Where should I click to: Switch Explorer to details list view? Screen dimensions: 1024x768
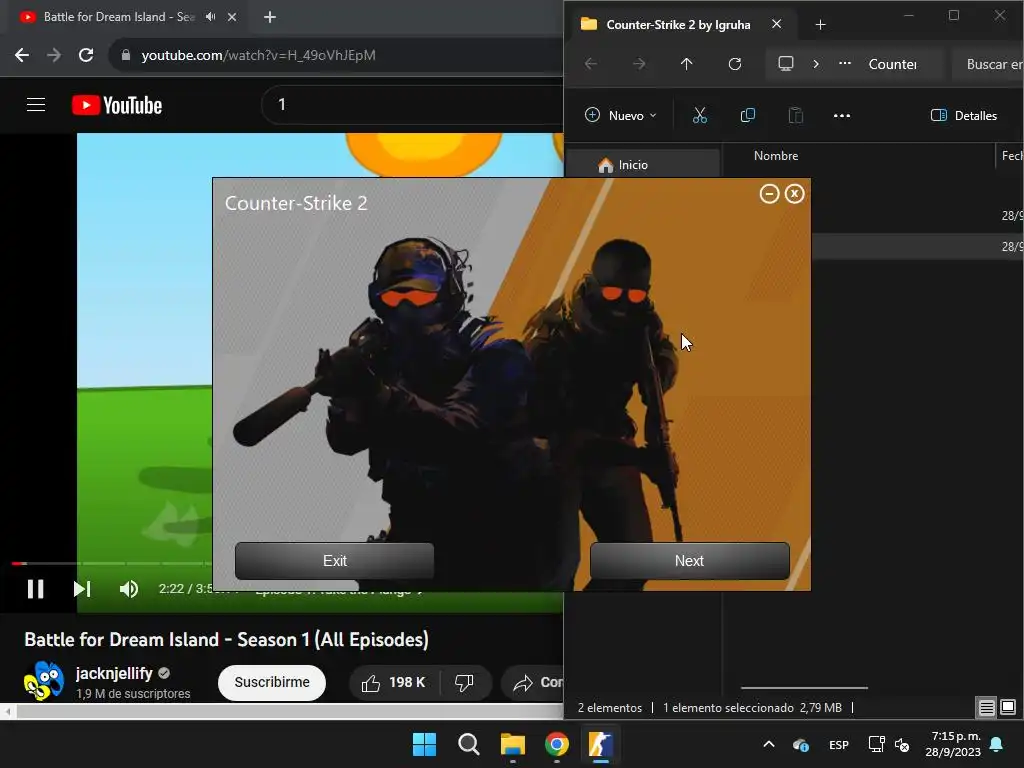point(987,707)
